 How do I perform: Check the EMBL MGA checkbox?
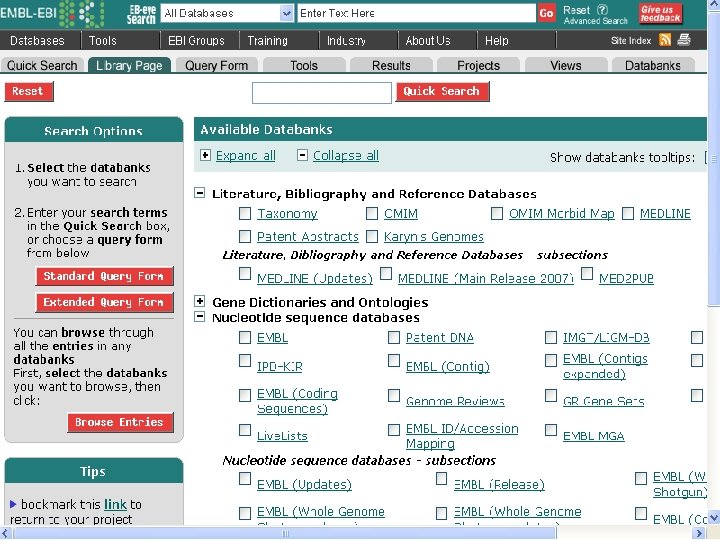[x=551, y=430]
